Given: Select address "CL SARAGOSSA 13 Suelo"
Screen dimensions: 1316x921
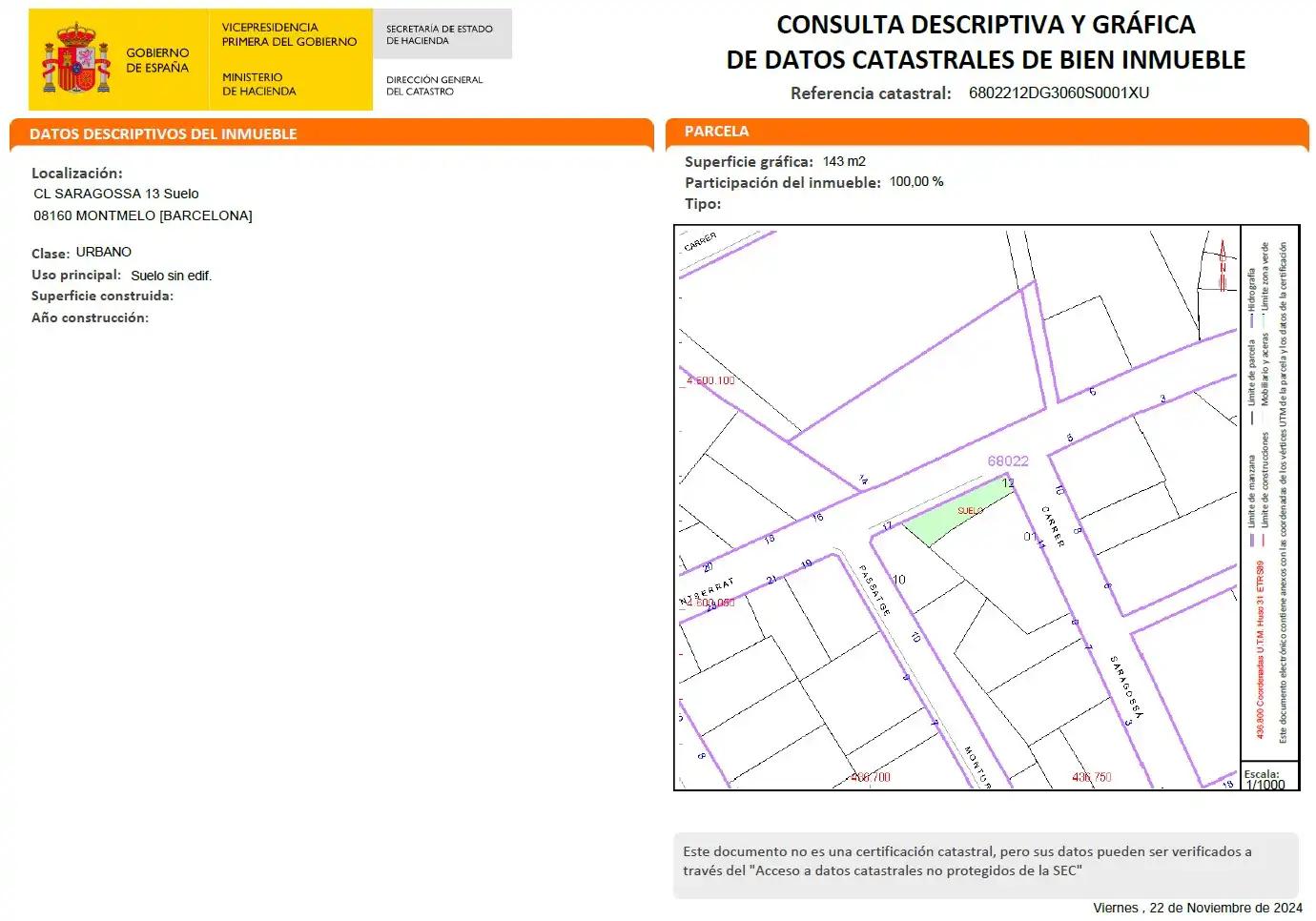Looking at the screenshot, I should pyautogui.click(x=116, y=194).
